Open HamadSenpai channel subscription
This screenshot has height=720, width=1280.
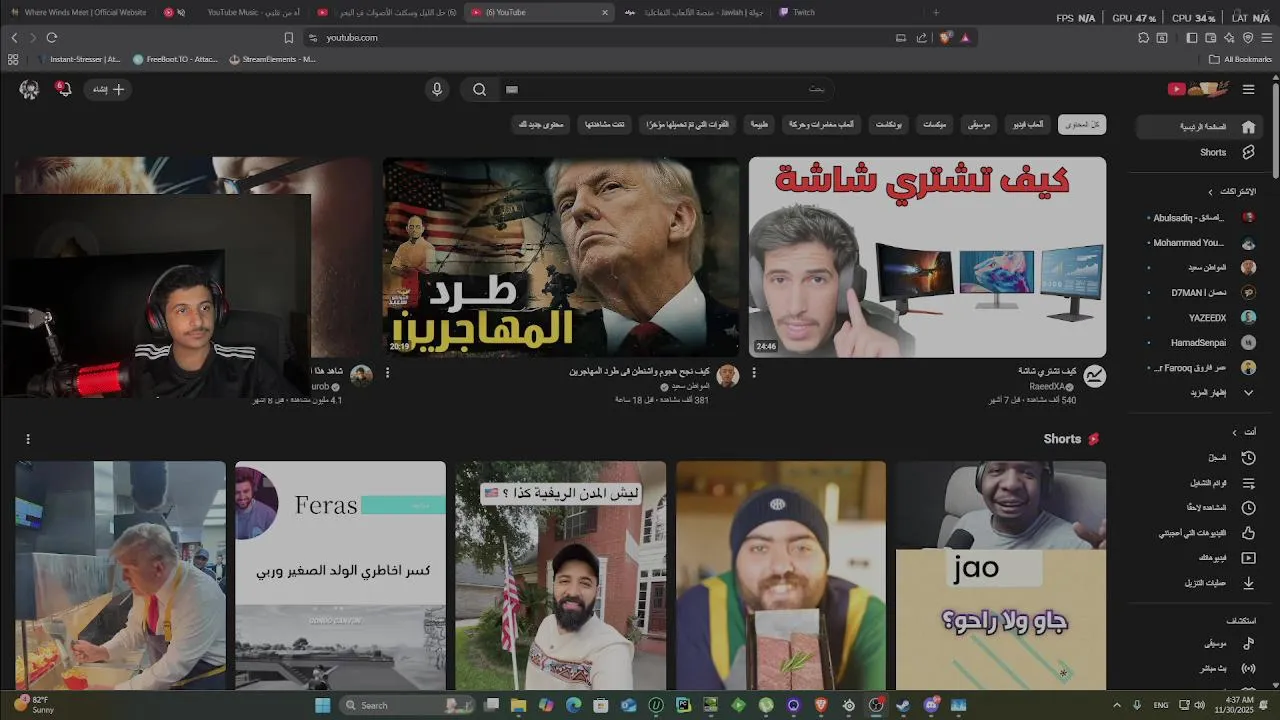(x=1200, y=343)
